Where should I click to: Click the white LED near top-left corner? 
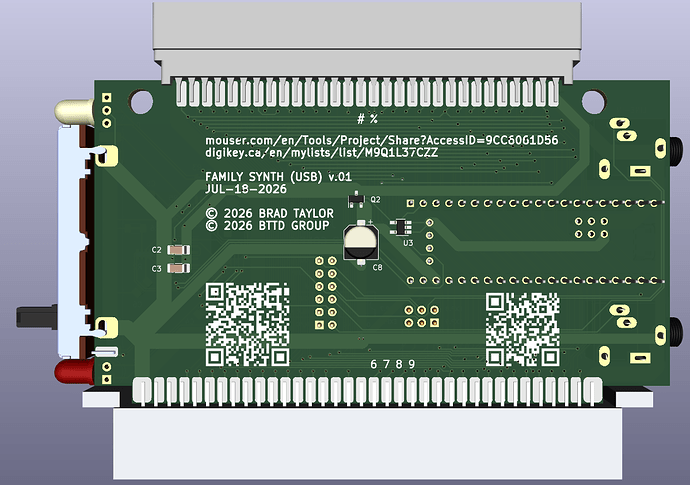click(x=74, y=112)
